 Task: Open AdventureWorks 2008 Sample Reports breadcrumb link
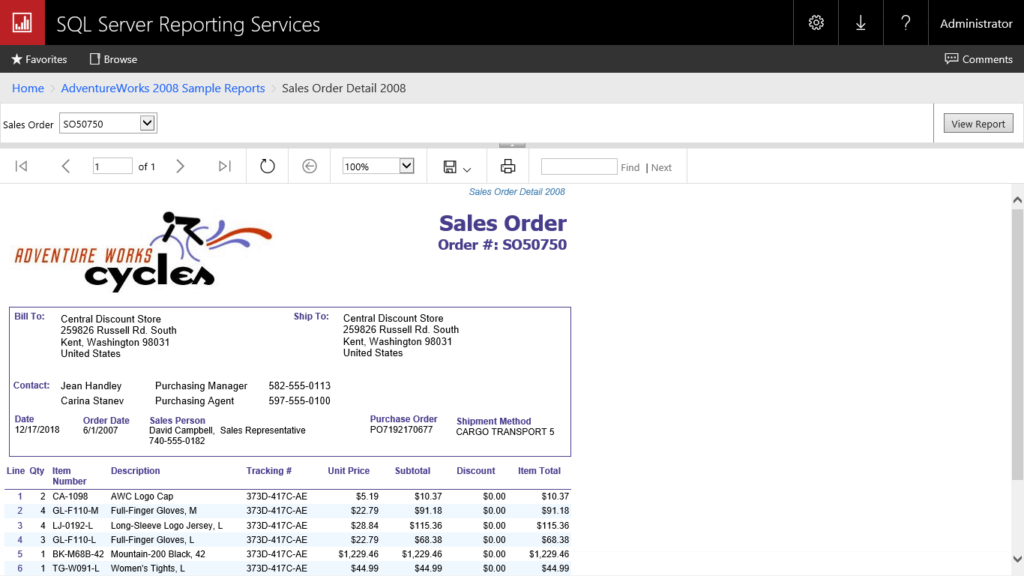(163, 88)
